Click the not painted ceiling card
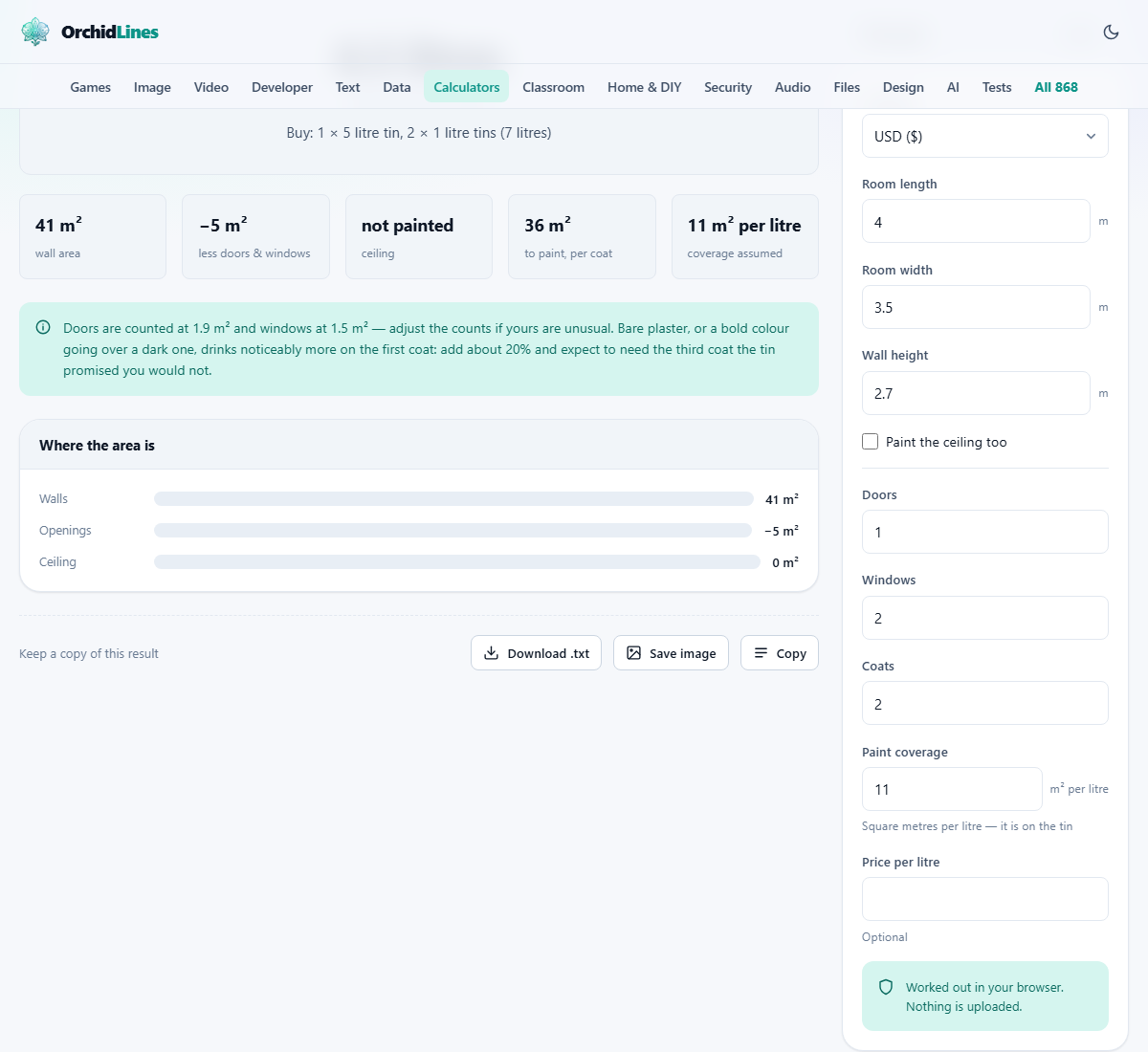Image resolution: width=1148 pixels, height=1052 pixels. click(x=419, y=237)
